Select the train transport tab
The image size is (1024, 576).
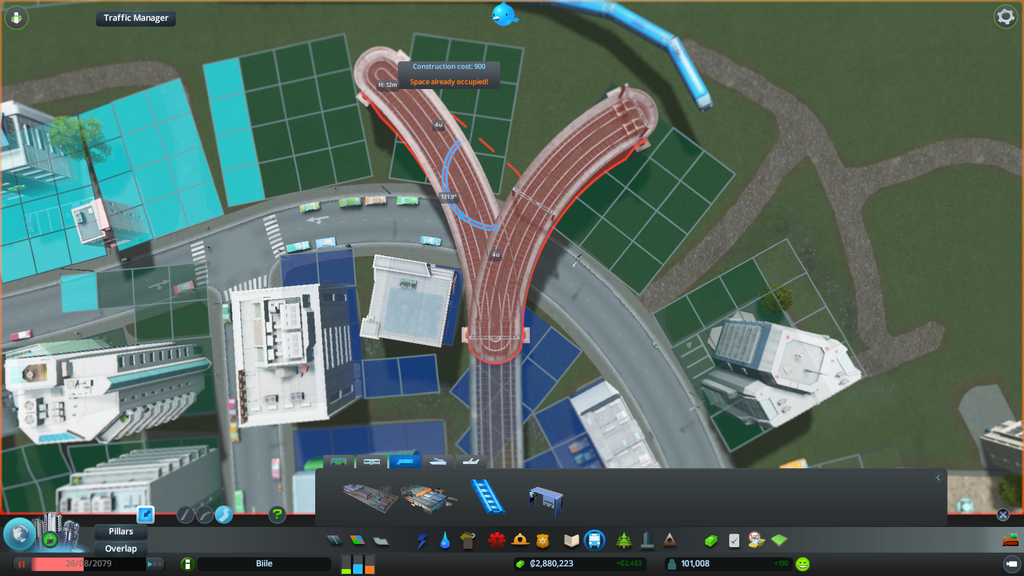pyautogui.click(x=405, y=462)
